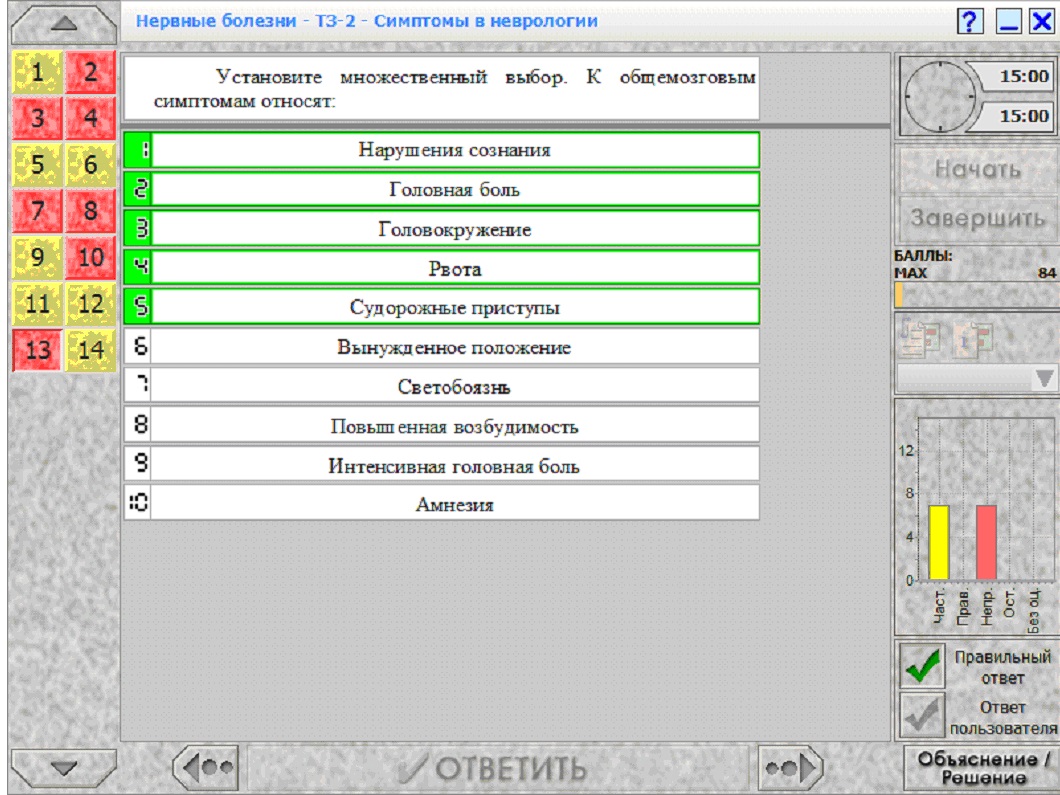Image resolution: width=1060 pixels, height=795 pixels.
Task: Jump to question 4
Action: pos(91,118)
